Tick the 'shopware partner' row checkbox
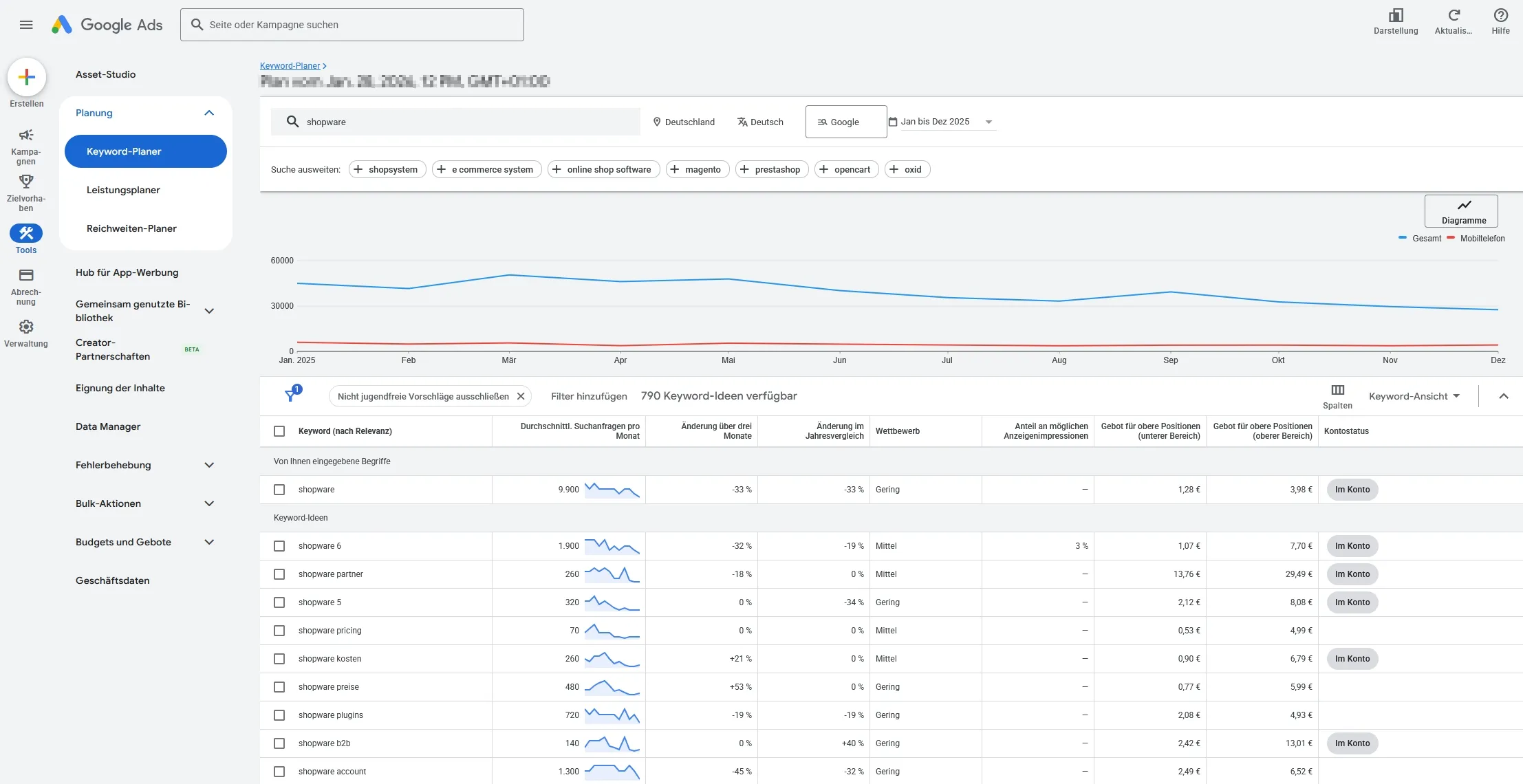Viewport: 1523px width, 784px height. pyautogui.click(x=279, y=574)
